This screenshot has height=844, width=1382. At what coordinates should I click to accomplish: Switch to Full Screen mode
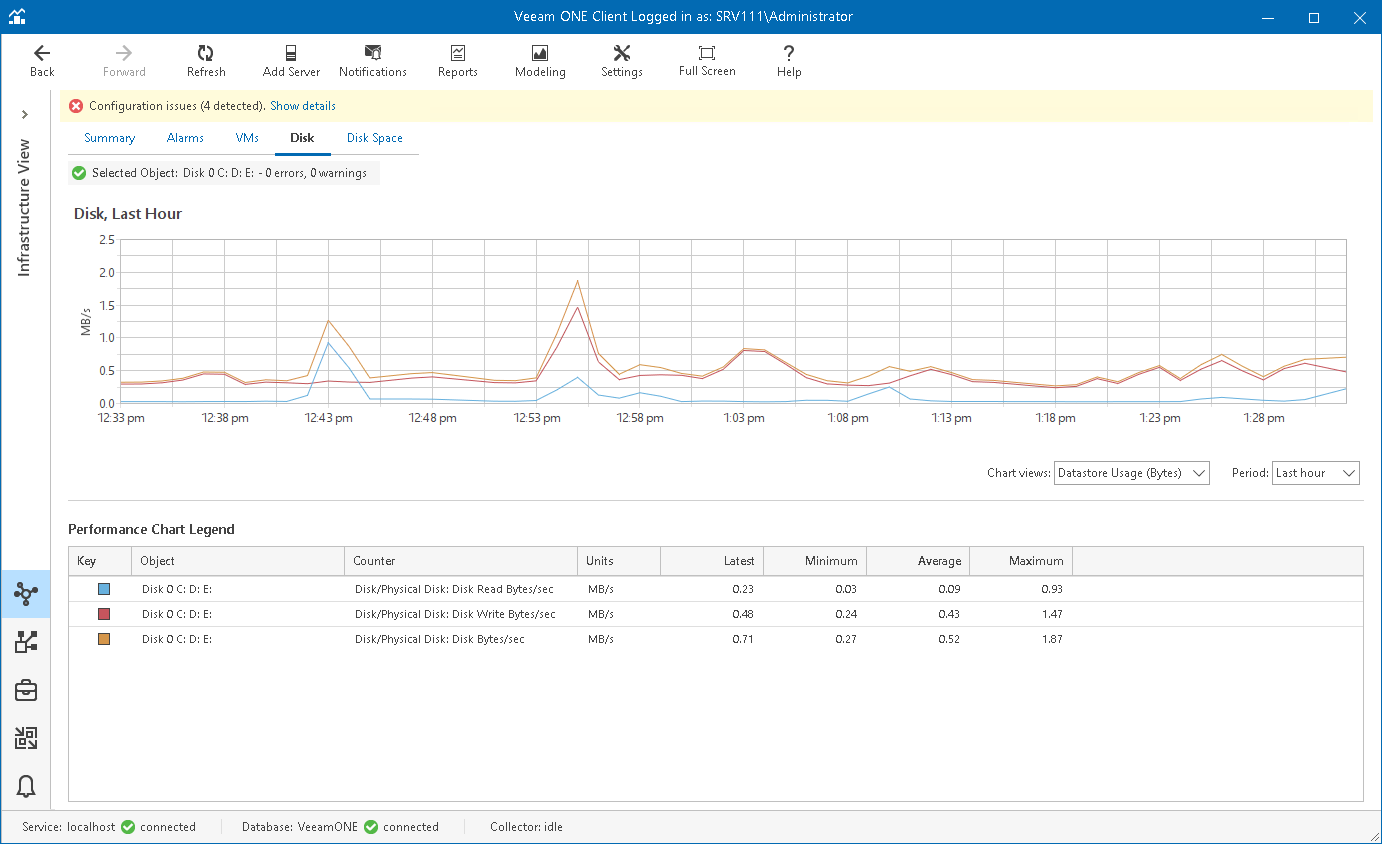[707, 60]
